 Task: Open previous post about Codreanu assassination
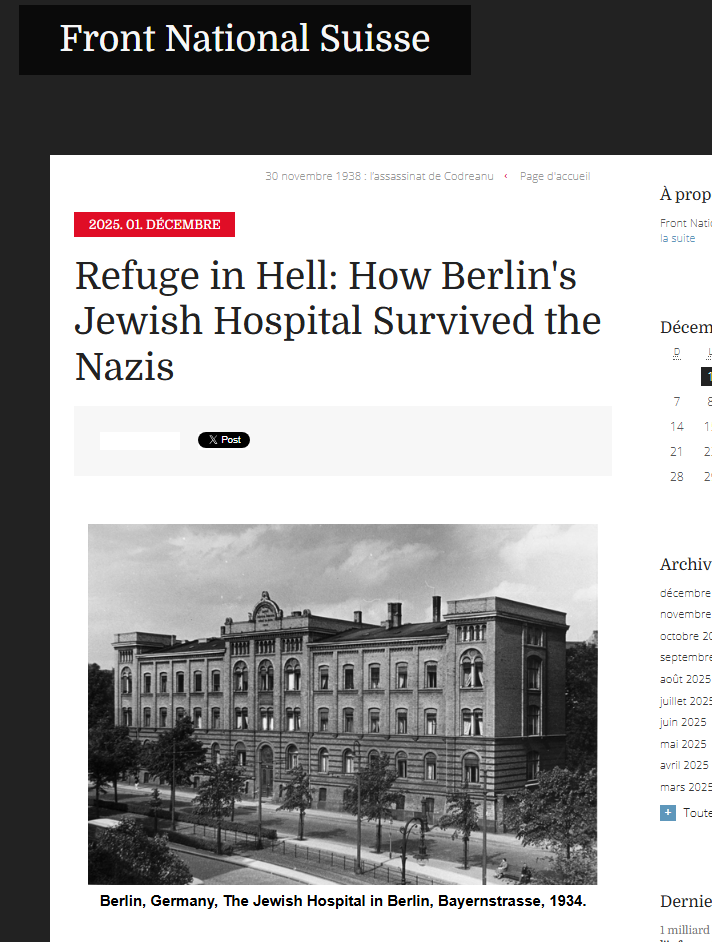[379, 176]
